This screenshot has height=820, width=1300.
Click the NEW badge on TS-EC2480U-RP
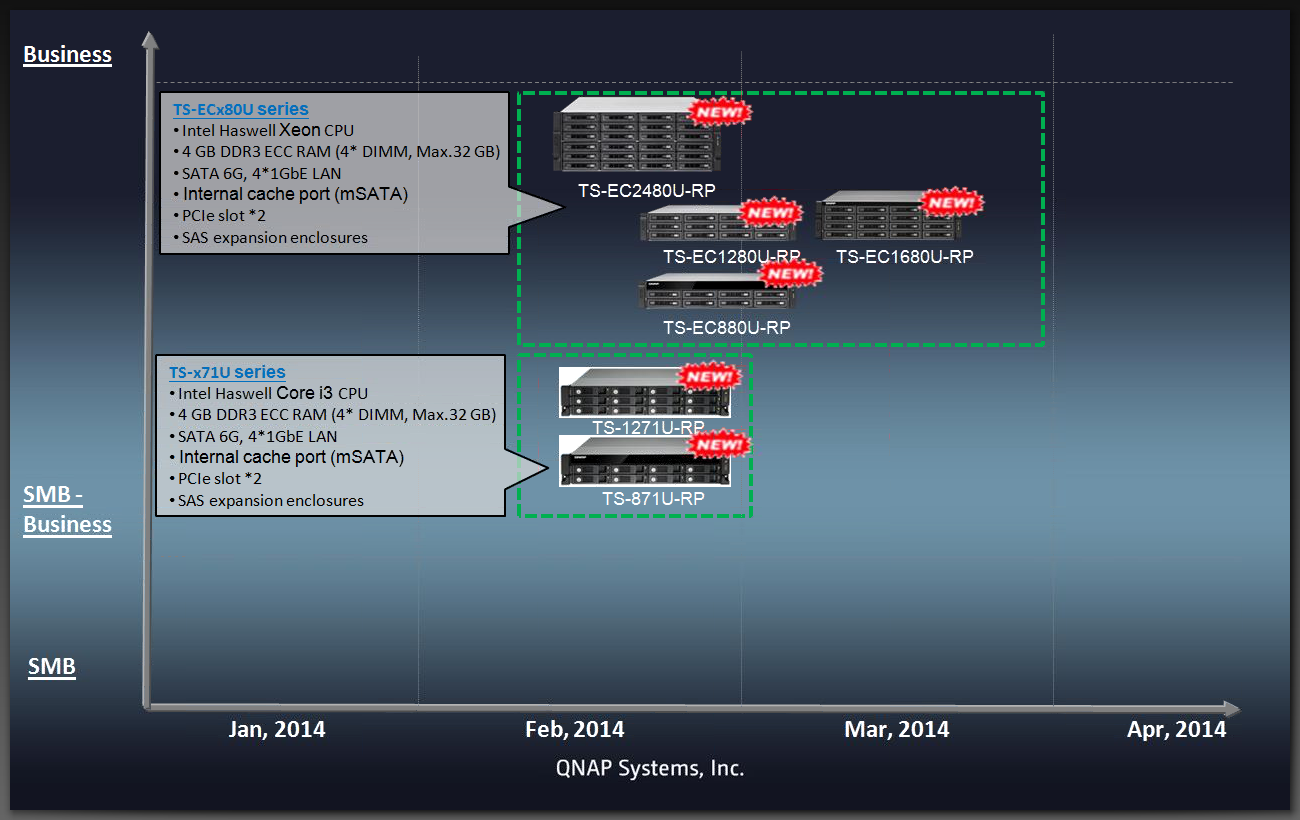click(723, 111)
